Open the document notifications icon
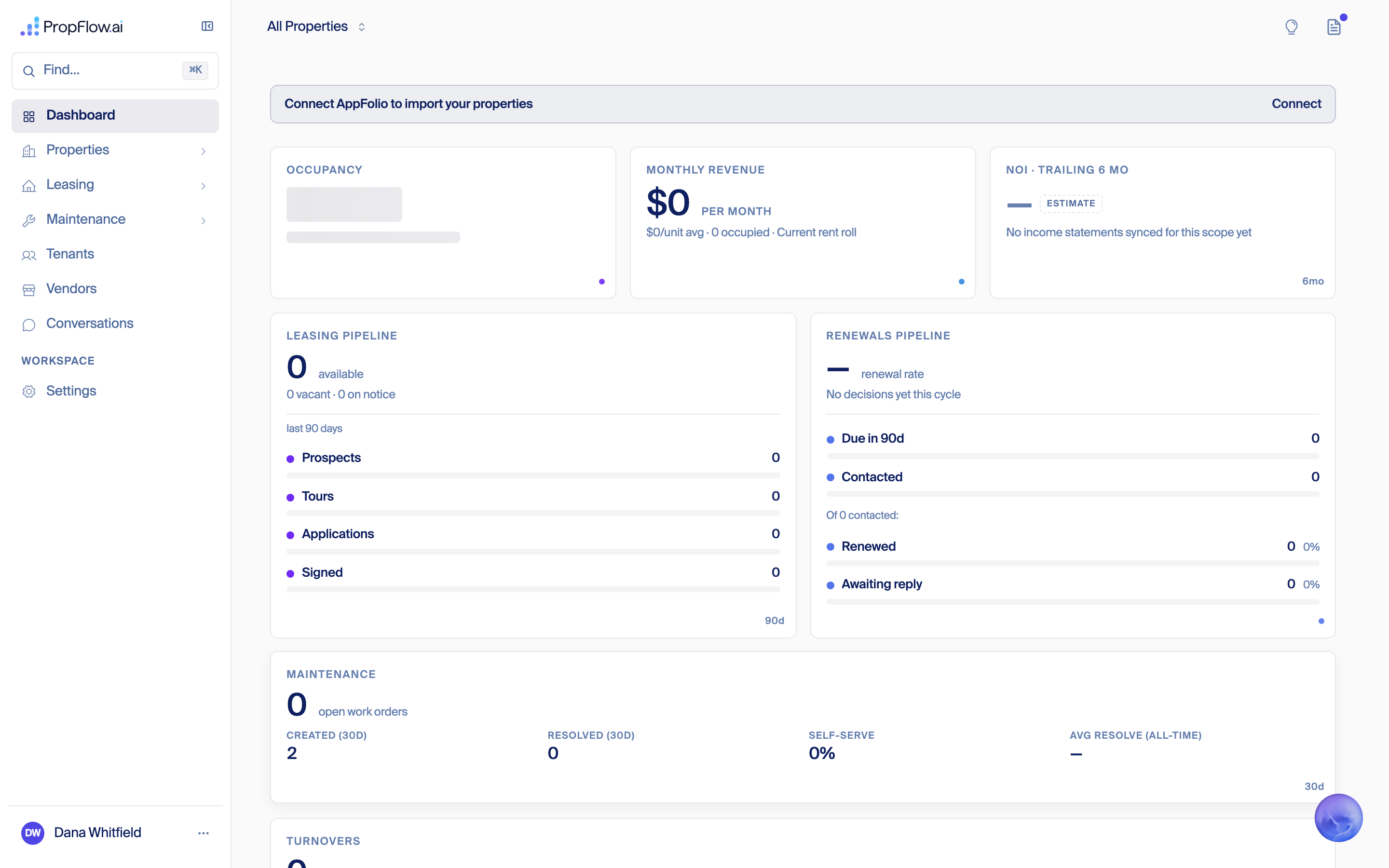This screenshot has width=1389, height=868. click(1334, 27)
